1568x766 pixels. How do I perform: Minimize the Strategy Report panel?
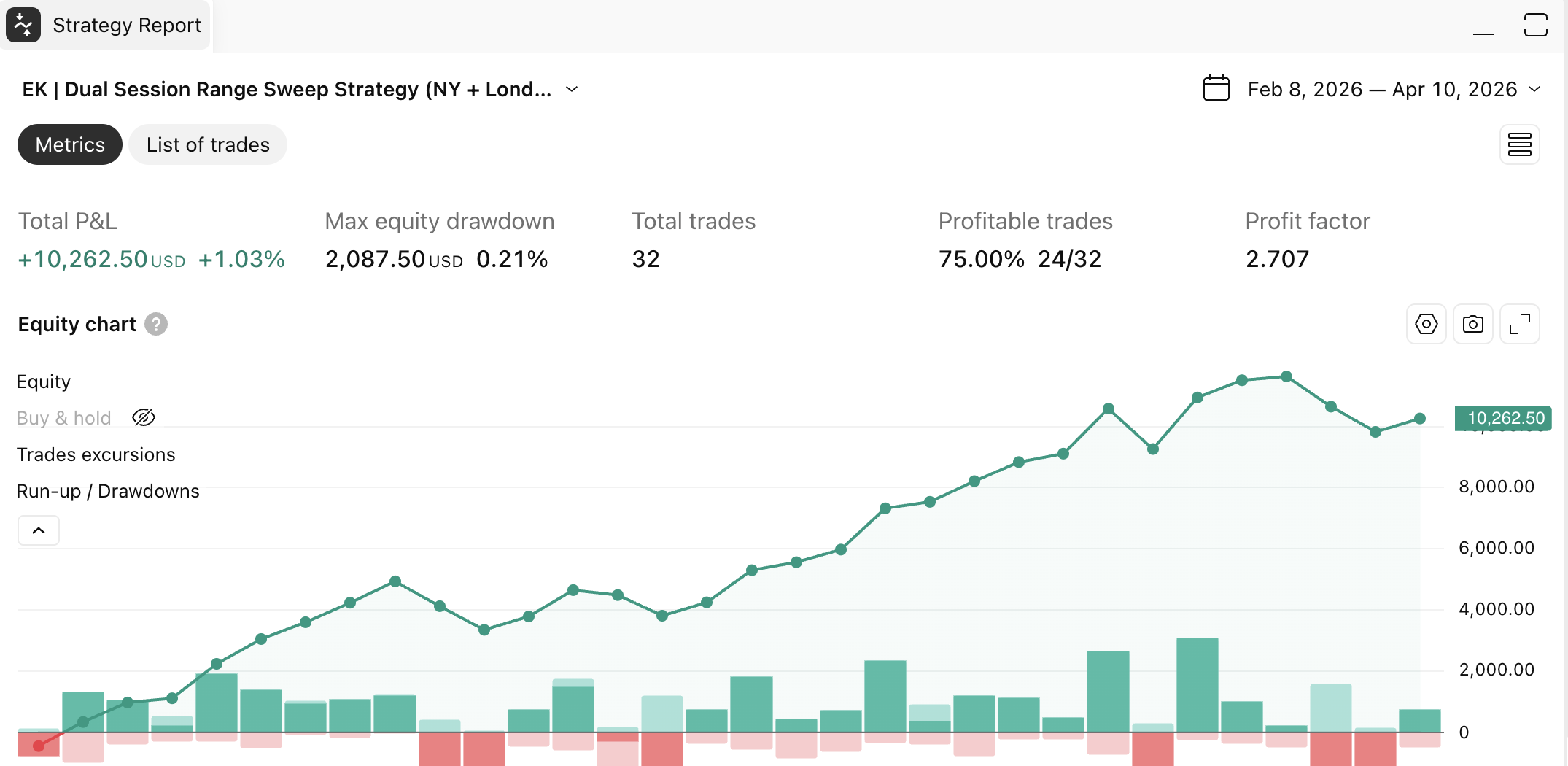point(1483,26)
